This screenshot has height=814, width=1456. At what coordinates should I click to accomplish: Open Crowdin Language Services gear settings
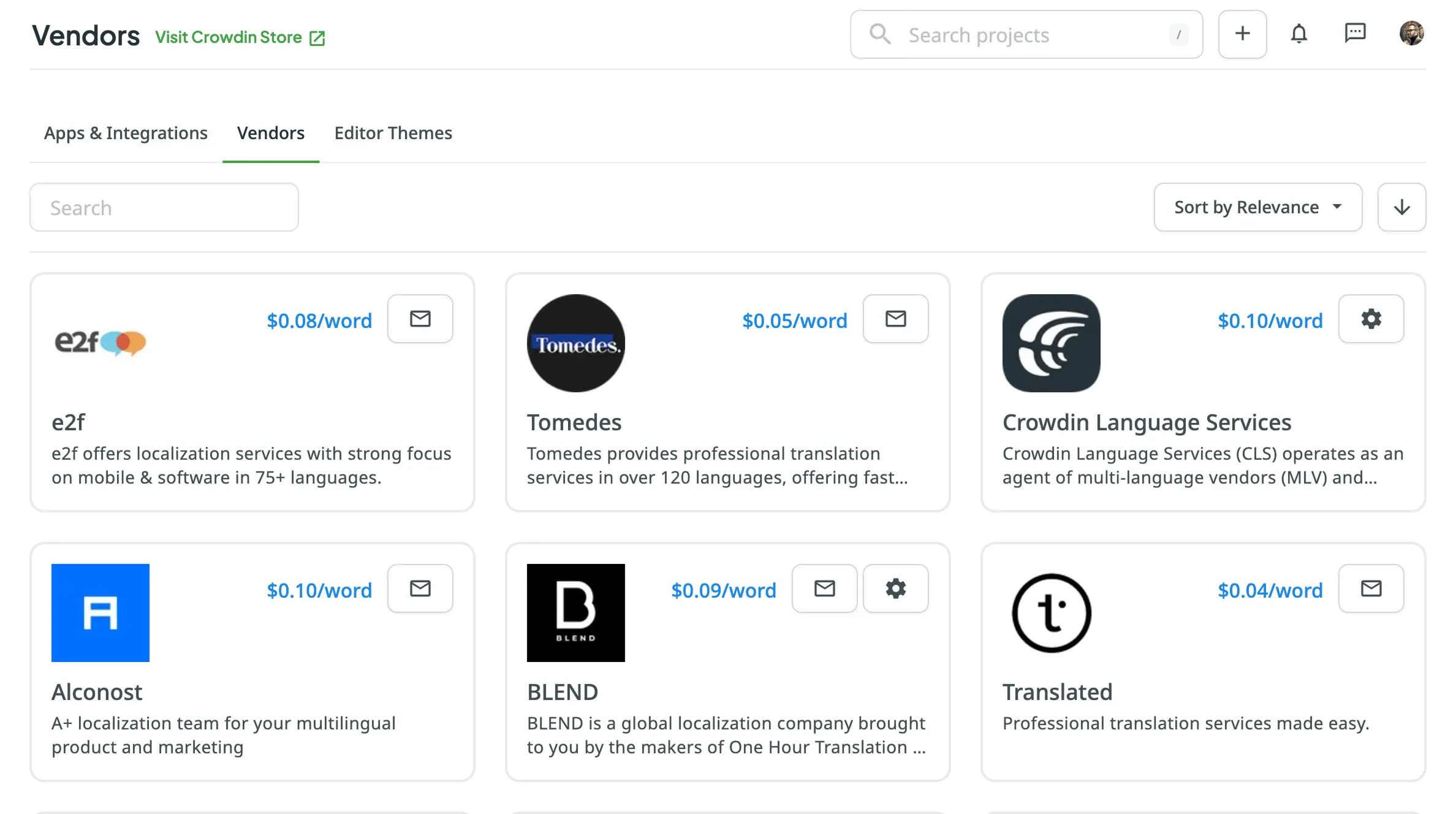pos(1371,319)
